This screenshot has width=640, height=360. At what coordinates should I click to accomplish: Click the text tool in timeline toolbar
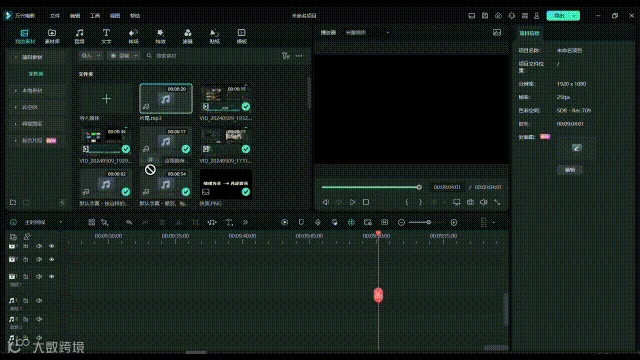(x=229, y=222)
